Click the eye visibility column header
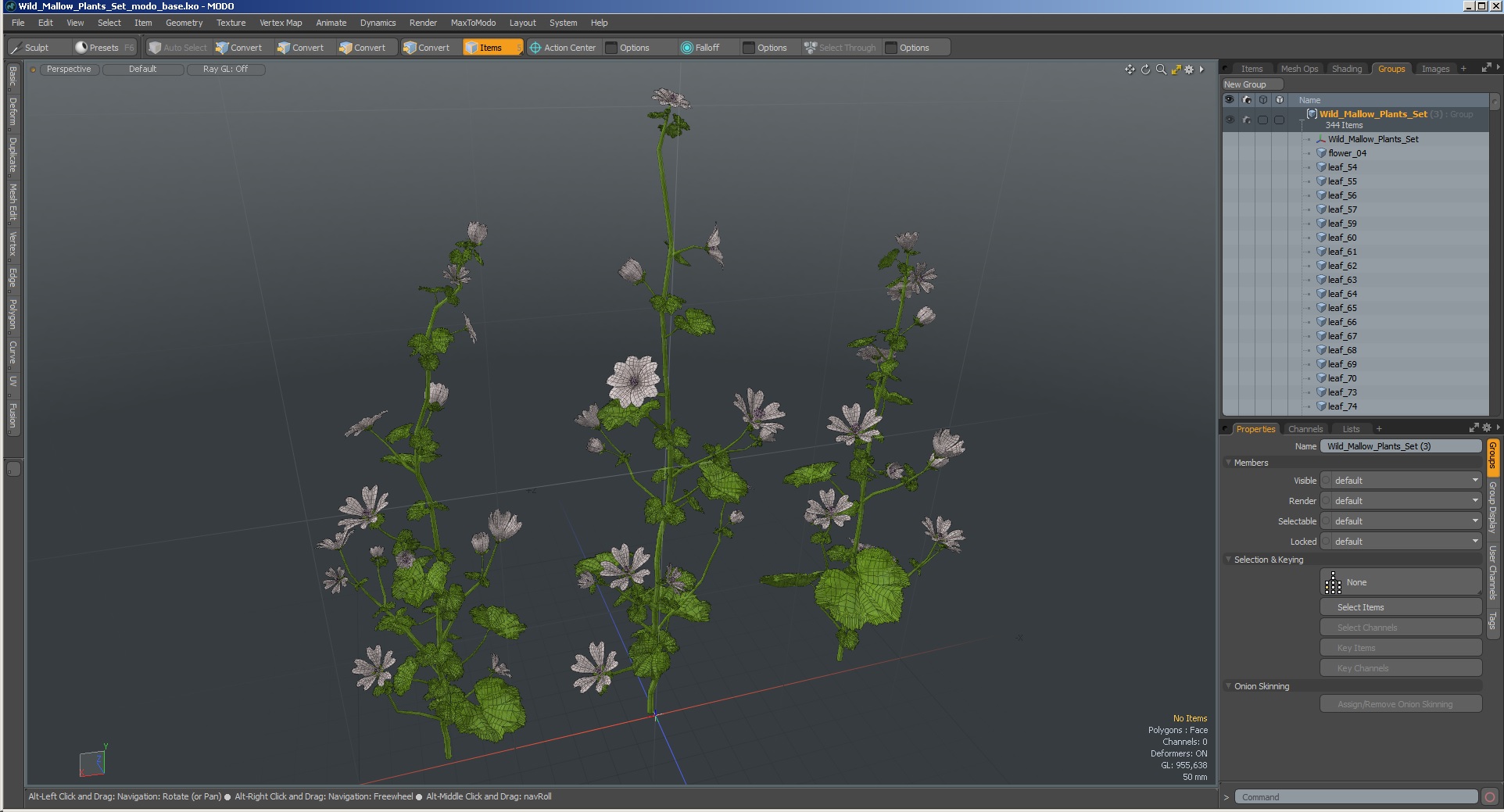Image resolution: width=1504 pixels, height=812 pixels. click(1230, 100)
